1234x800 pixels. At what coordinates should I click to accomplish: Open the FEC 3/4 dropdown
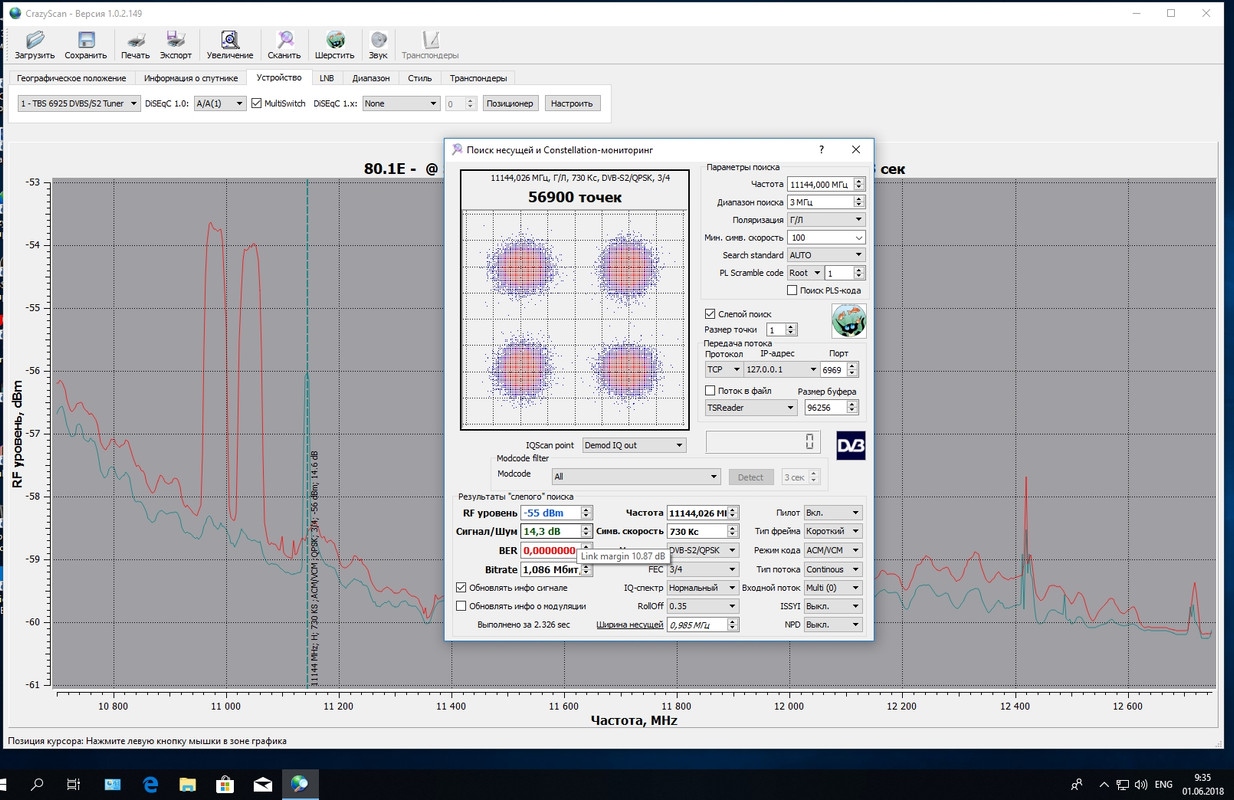click(703, 570)
